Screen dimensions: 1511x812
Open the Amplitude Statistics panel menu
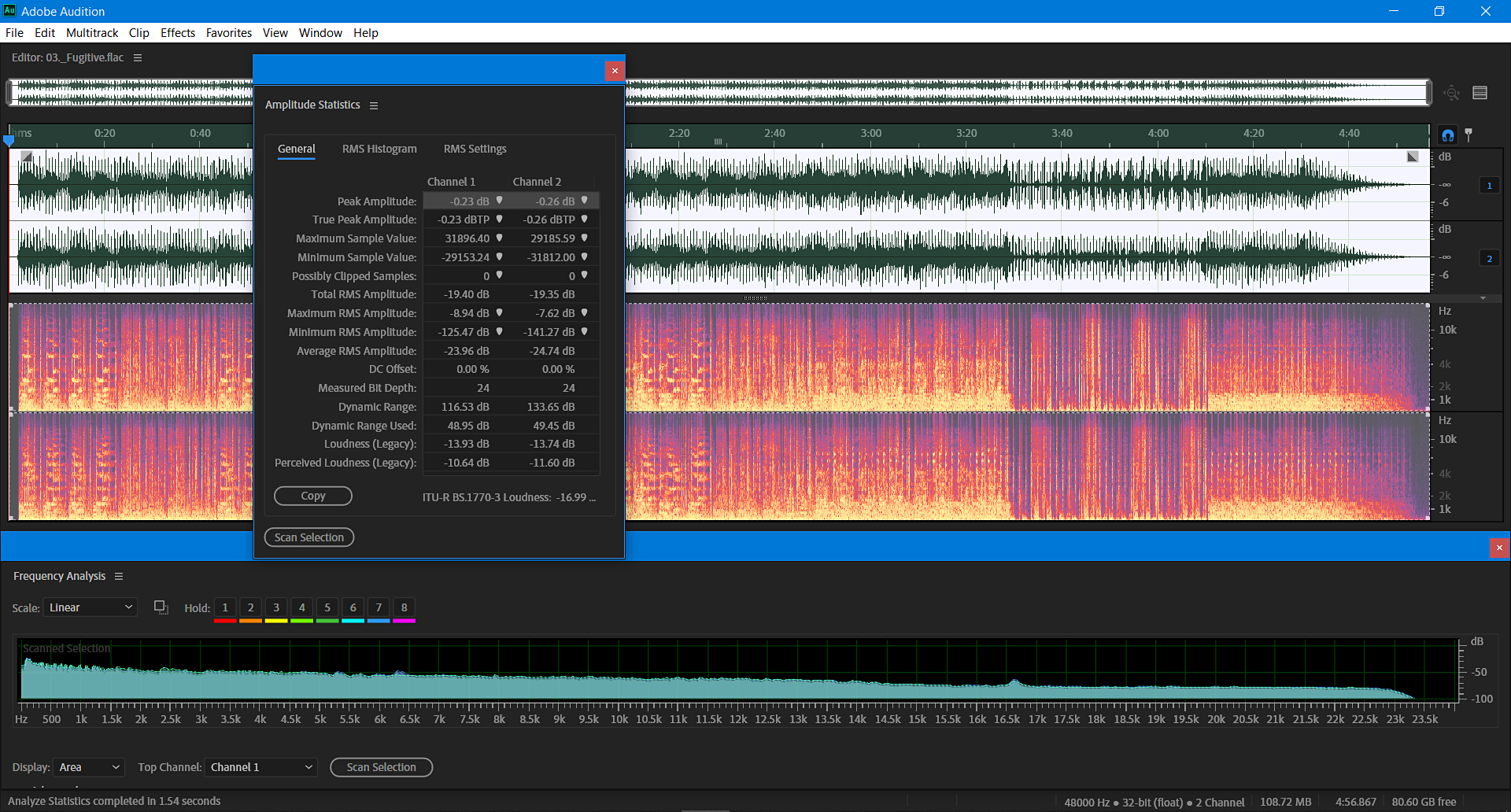pos(374,105)
